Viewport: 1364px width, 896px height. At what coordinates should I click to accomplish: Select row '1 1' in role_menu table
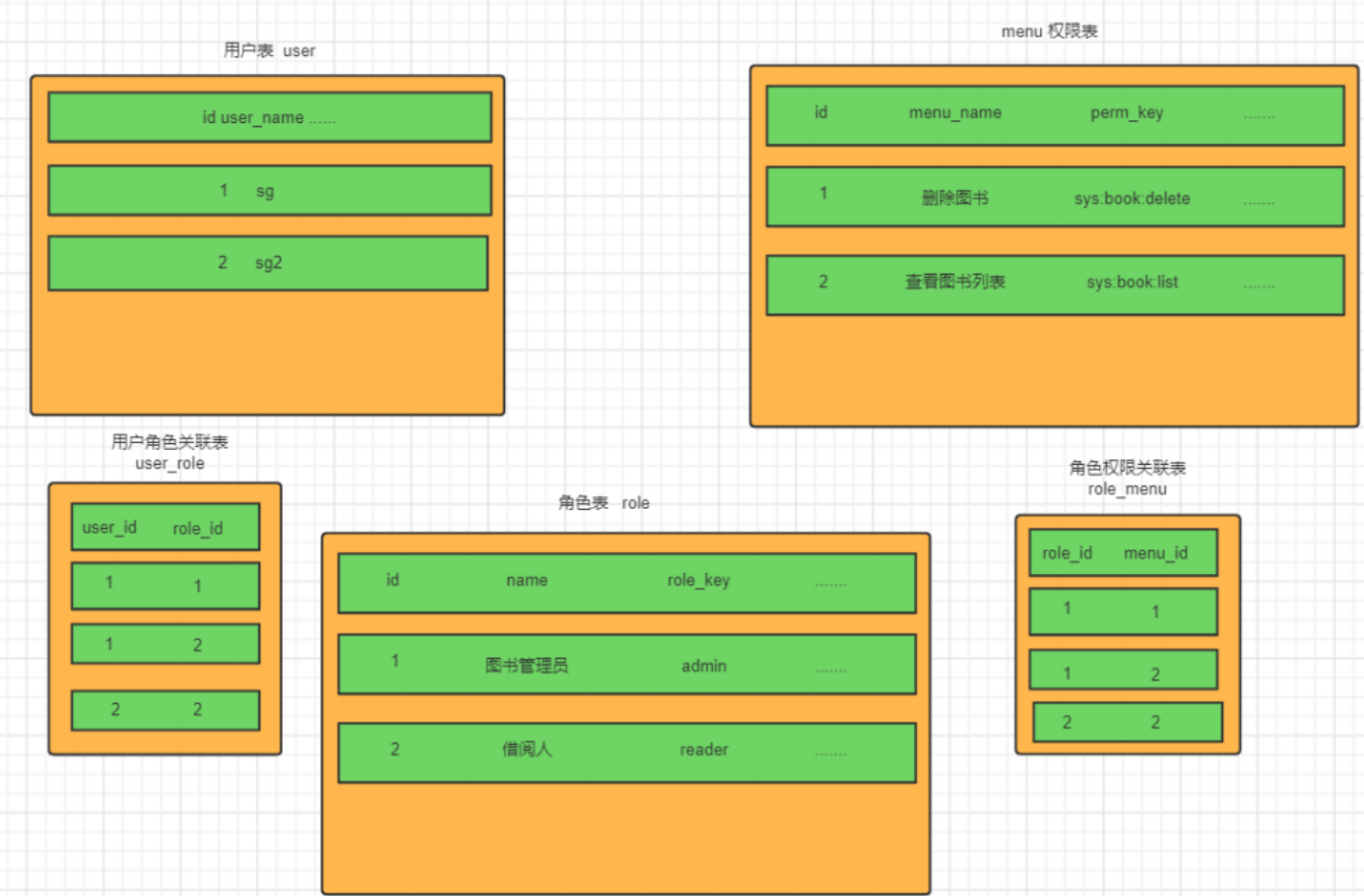tap(1124, 611)
